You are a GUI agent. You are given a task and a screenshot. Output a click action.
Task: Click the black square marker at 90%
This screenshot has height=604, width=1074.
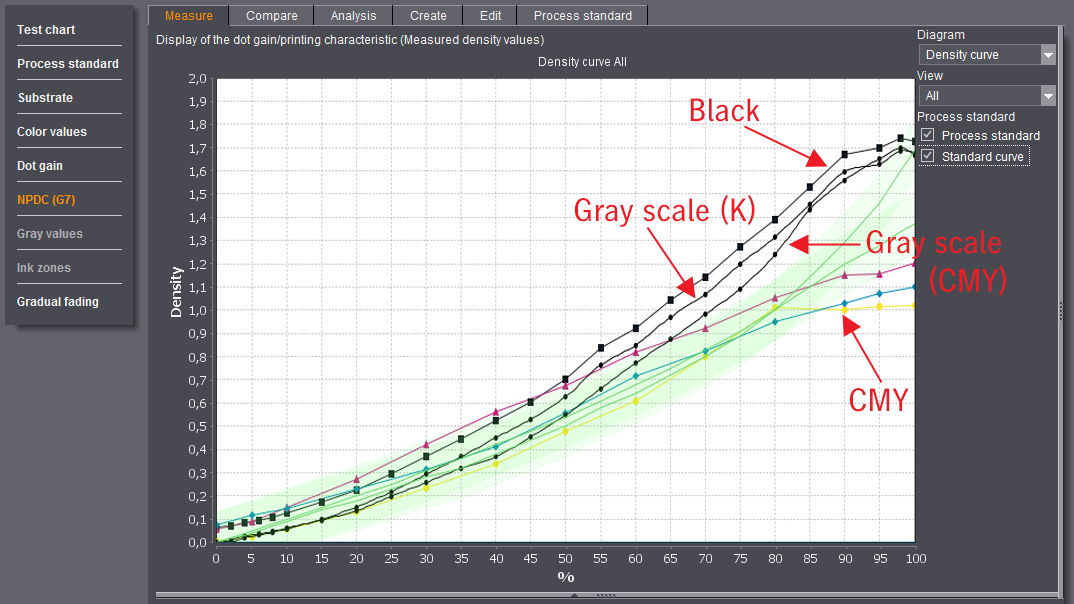tap(845, 154)
